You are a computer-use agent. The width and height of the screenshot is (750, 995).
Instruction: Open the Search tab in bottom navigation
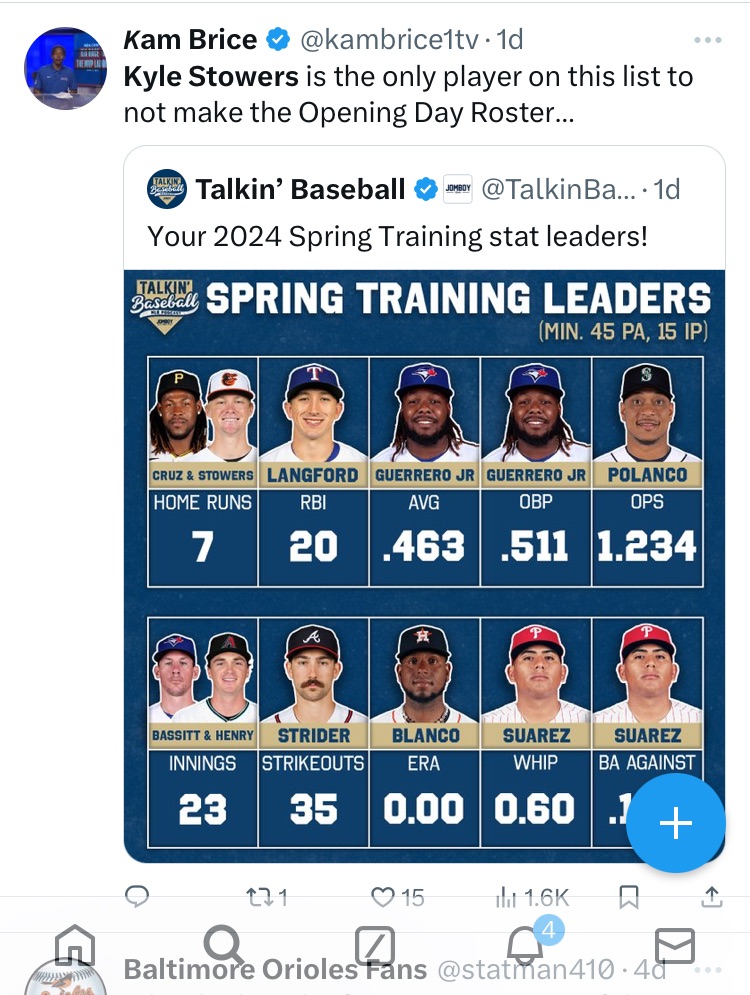point(224,944)
